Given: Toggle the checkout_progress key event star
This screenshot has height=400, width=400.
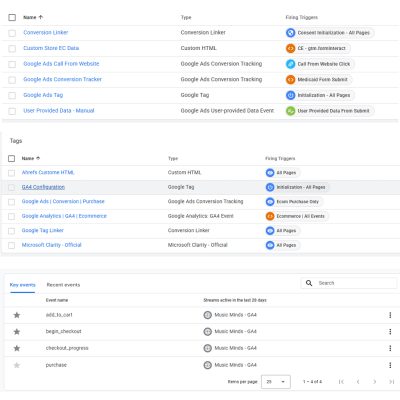Looking at the screenshot, I should point(17,348).
